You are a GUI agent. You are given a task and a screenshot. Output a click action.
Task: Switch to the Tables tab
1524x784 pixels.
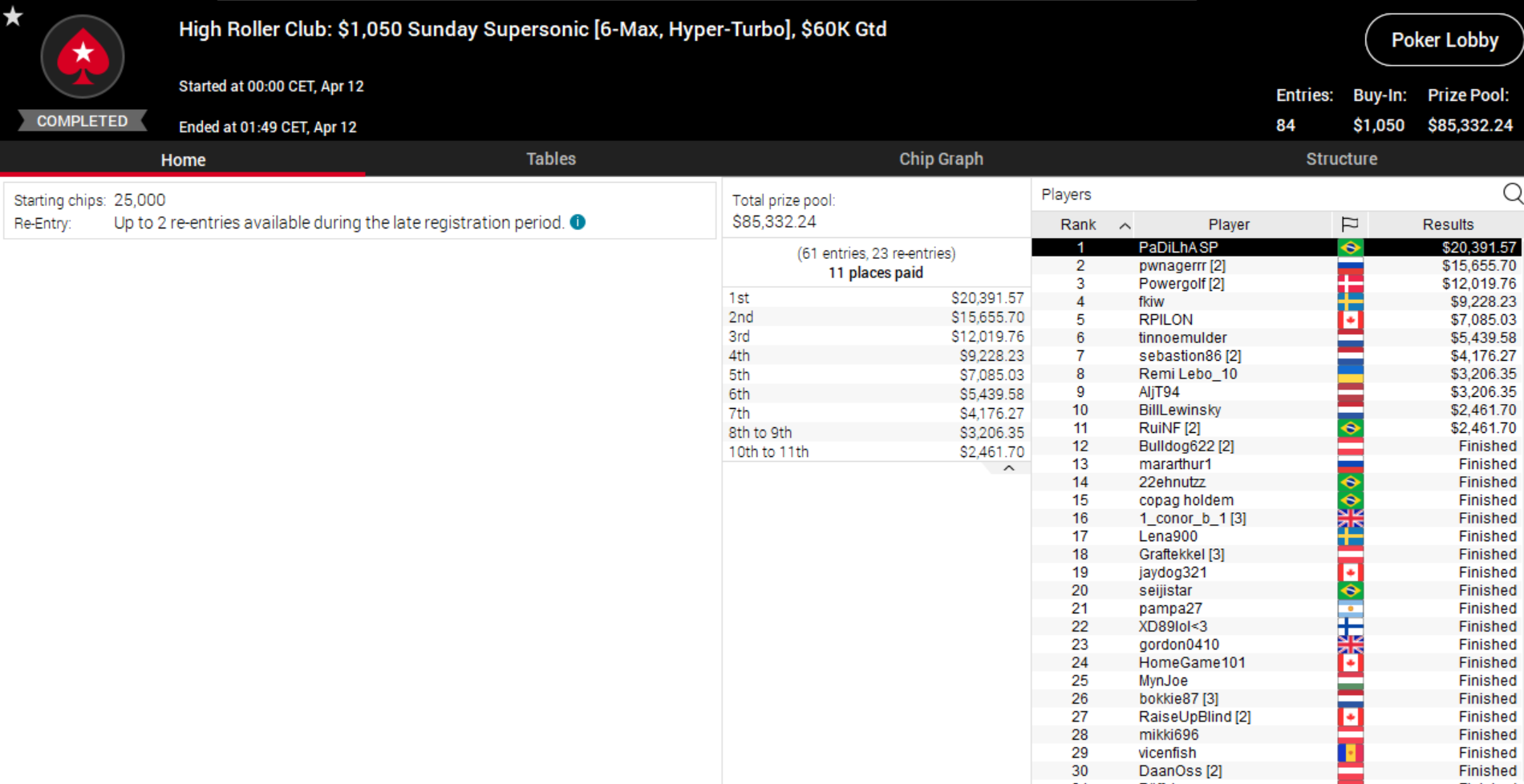click(x=550, y=159)
